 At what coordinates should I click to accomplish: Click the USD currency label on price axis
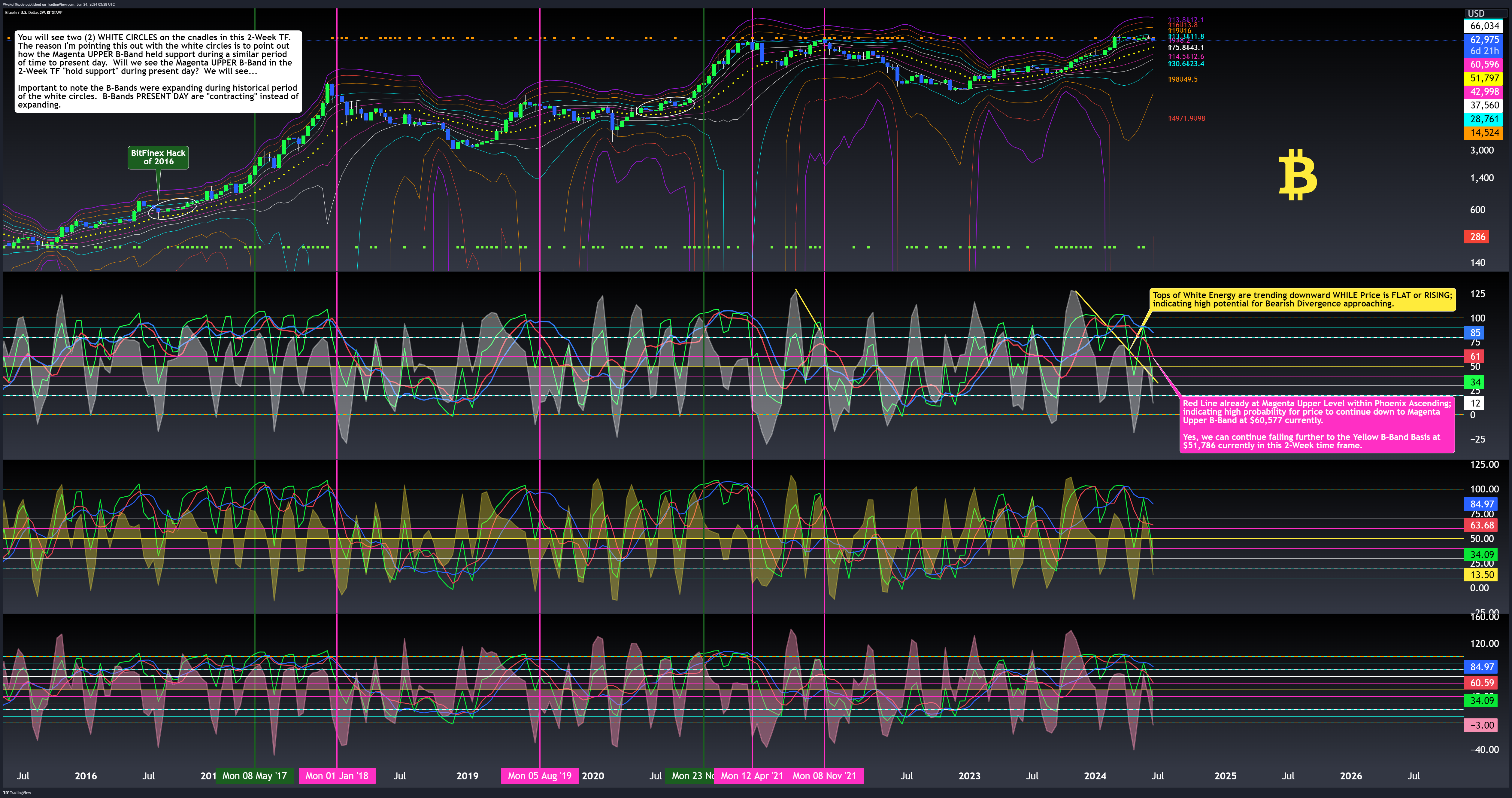[x=1476, y=14]
